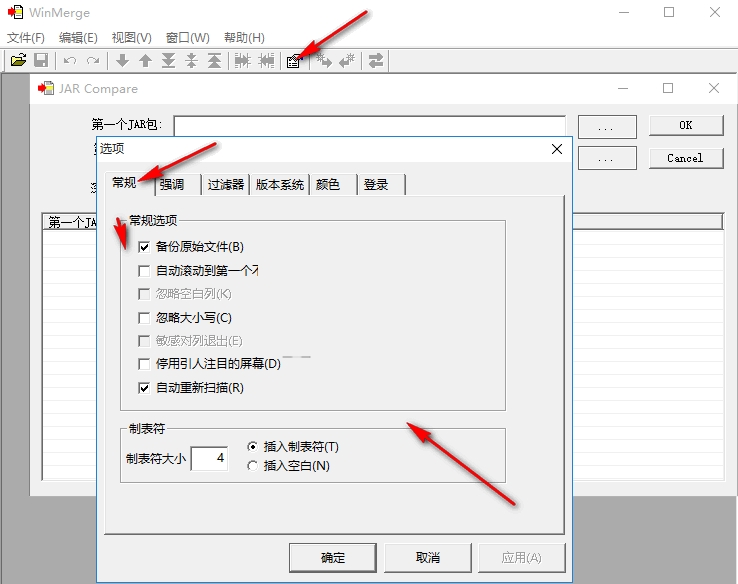This screenshot has width=738, height=584.
Task: Enable 忽略大小写(C) checkbox
Action: [x=144, y=318]
